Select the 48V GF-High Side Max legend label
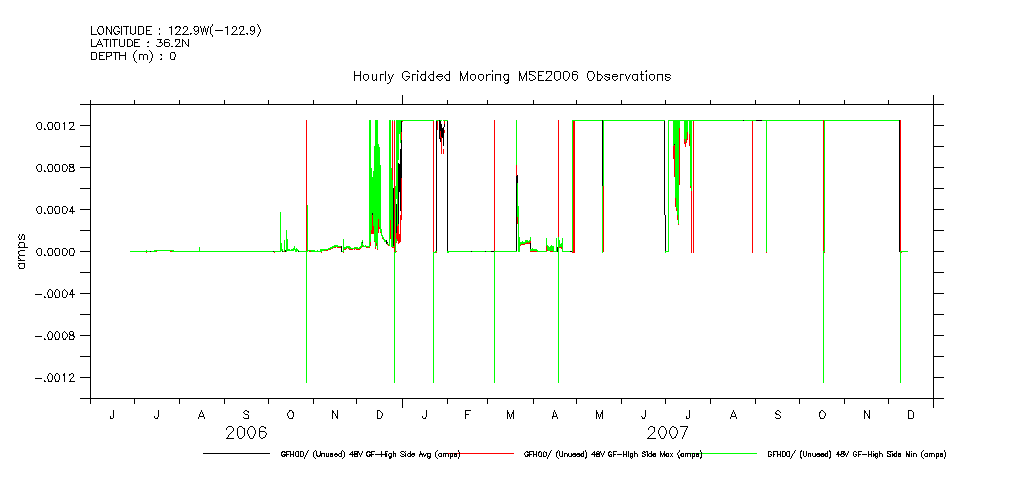 tap(613, 454)
